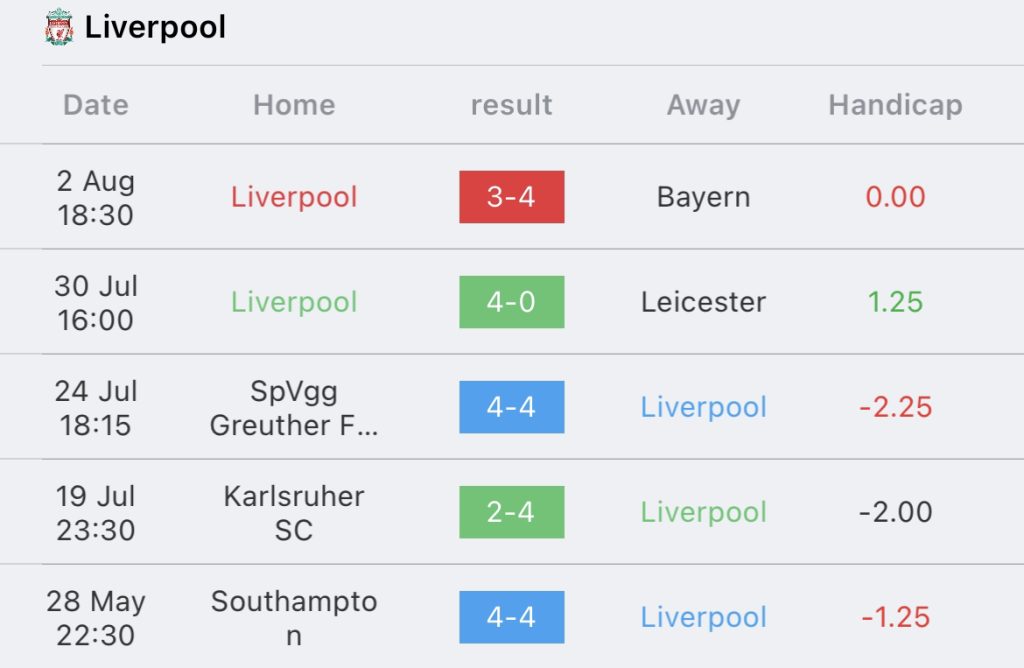Image resolution: width=1024 pixels, height=668 pixels.
Task: Select the 2 Aug 18:30 match date
Action: (96, 198)
